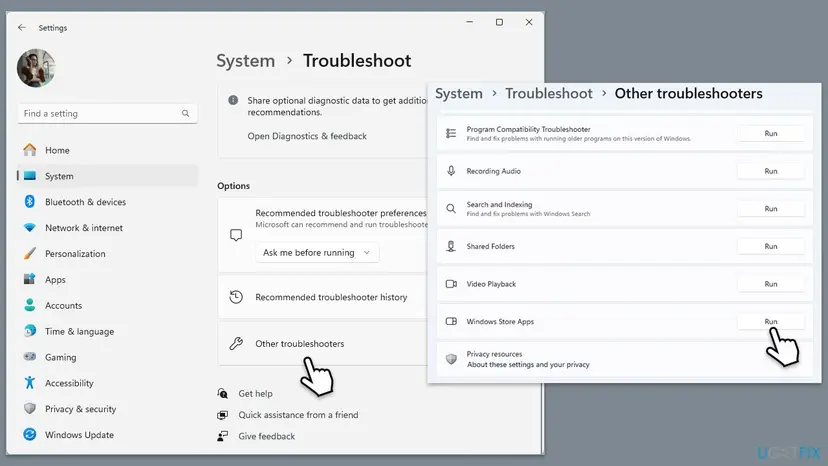Click the wrench icon beside Other troubleshooters
The image size is (828, 466).
[236, 343]
